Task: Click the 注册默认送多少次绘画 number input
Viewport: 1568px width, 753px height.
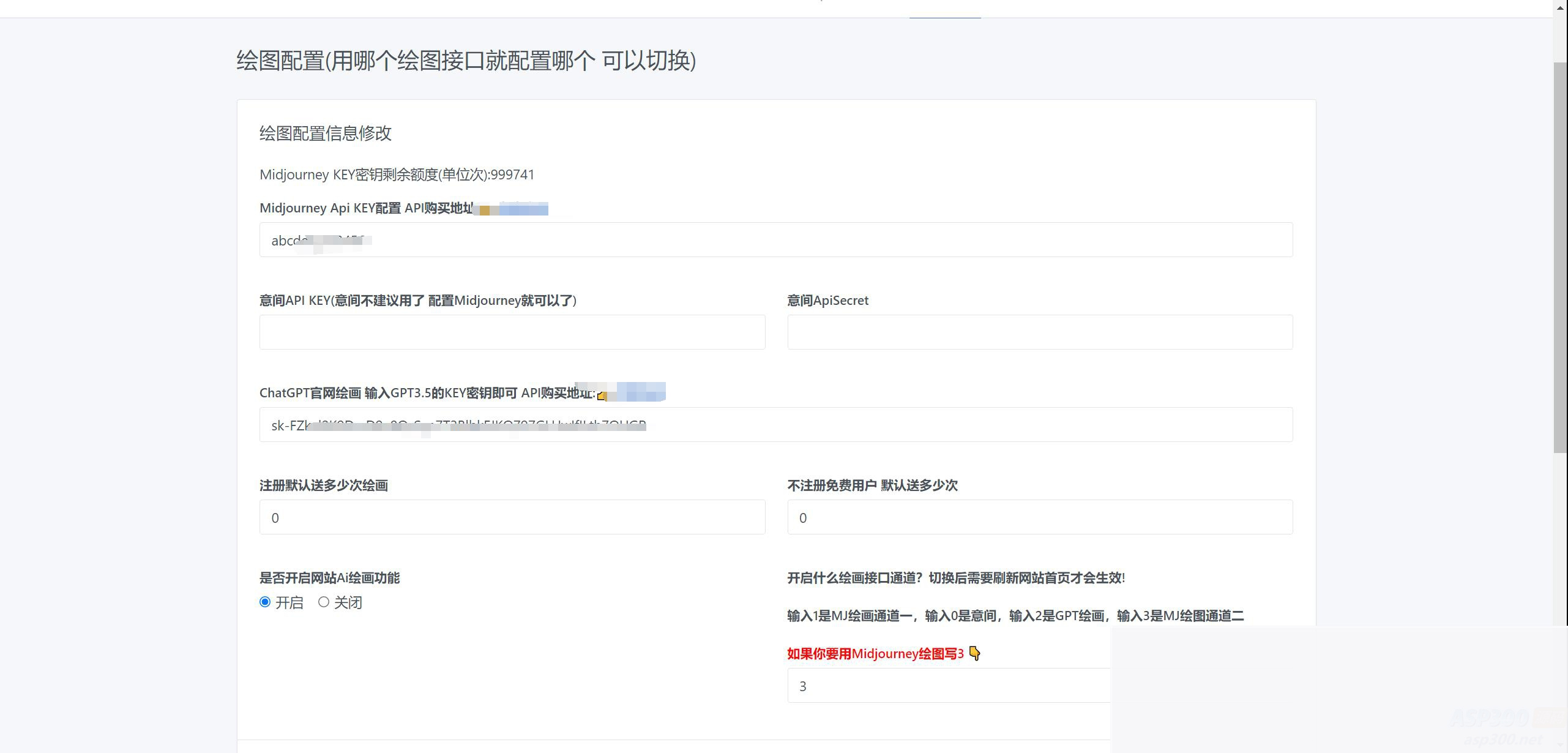Action: pos(512,517)
